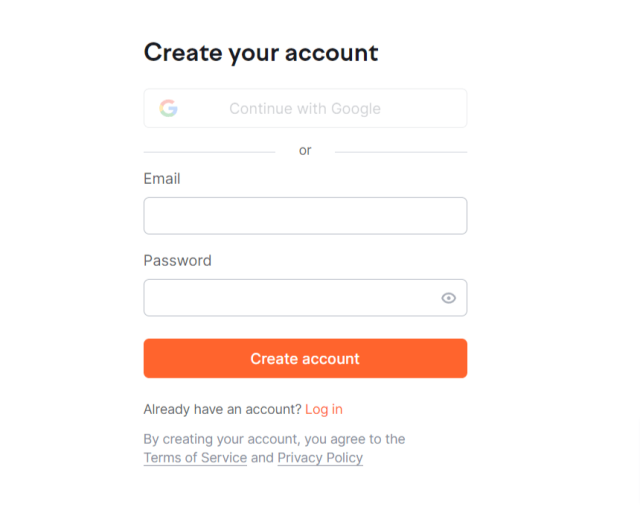Show password using the eye icon
Image resolution: width=640 pixels, height=519 pixels.
pyautogui.click(x=449, y=298)
